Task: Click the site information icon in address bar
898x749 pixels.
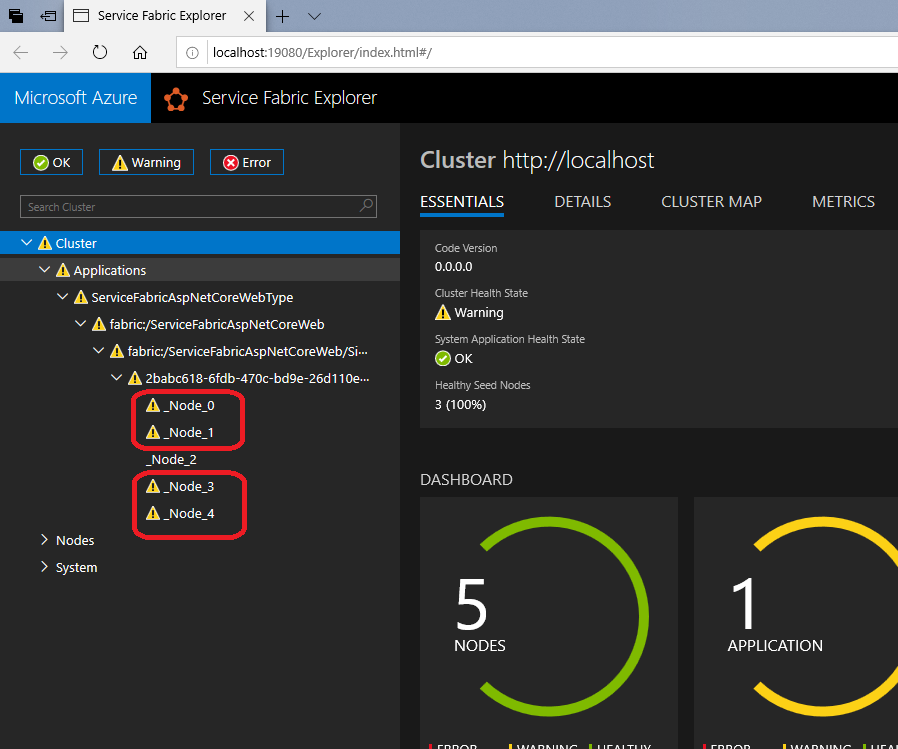Action: click(192, 53)
